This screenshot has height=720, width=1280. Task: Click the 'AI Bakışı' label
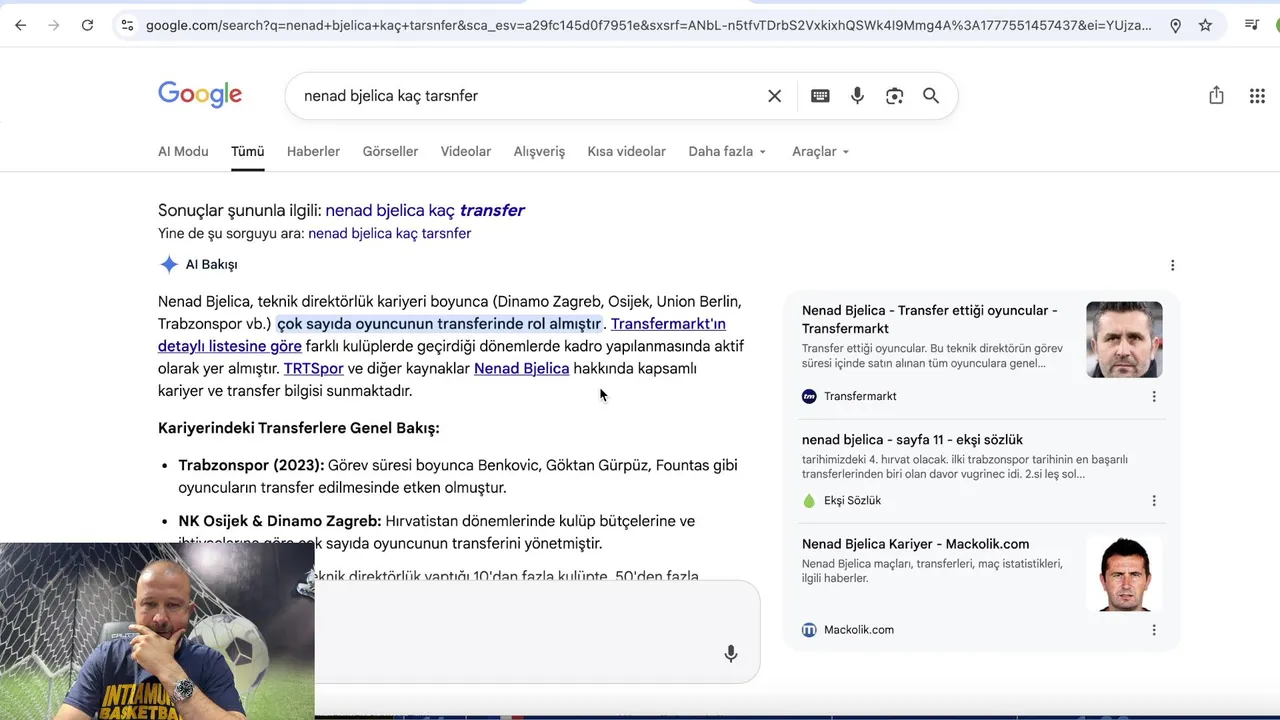coord(211,265)
